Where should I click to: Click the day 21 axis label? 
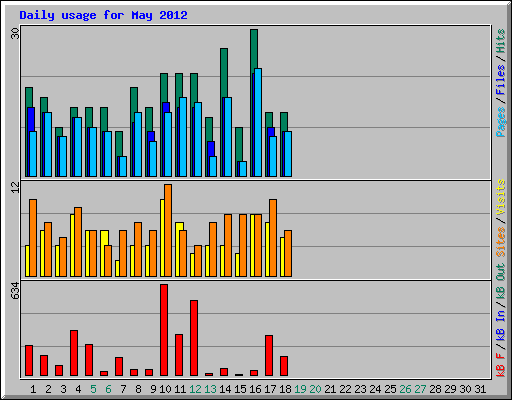click(330, 389)
